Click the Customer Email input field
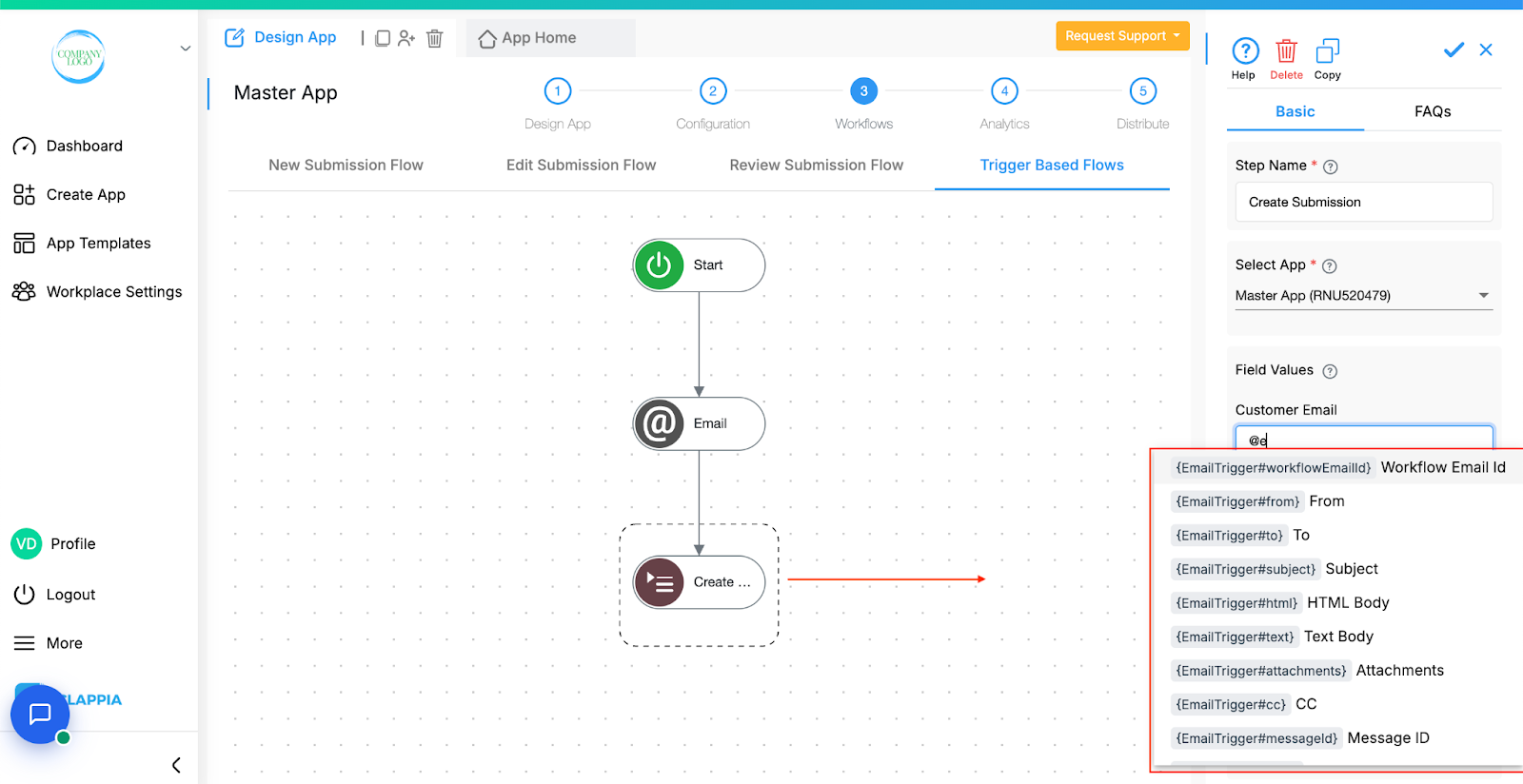Viewport: 1523px width, 784px height. pyautogui.click(x=1364, y=439)
